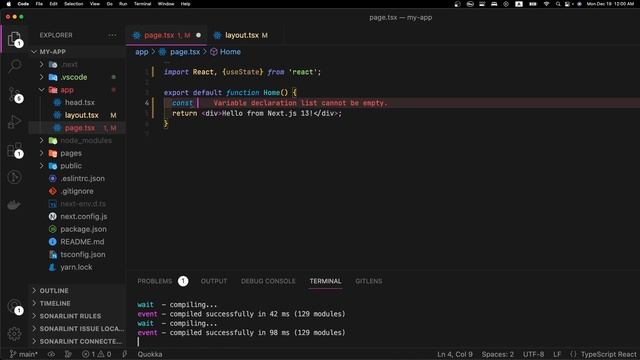Open the File menu
Screen dimensions: 640x360
click(x=39, y=4)
